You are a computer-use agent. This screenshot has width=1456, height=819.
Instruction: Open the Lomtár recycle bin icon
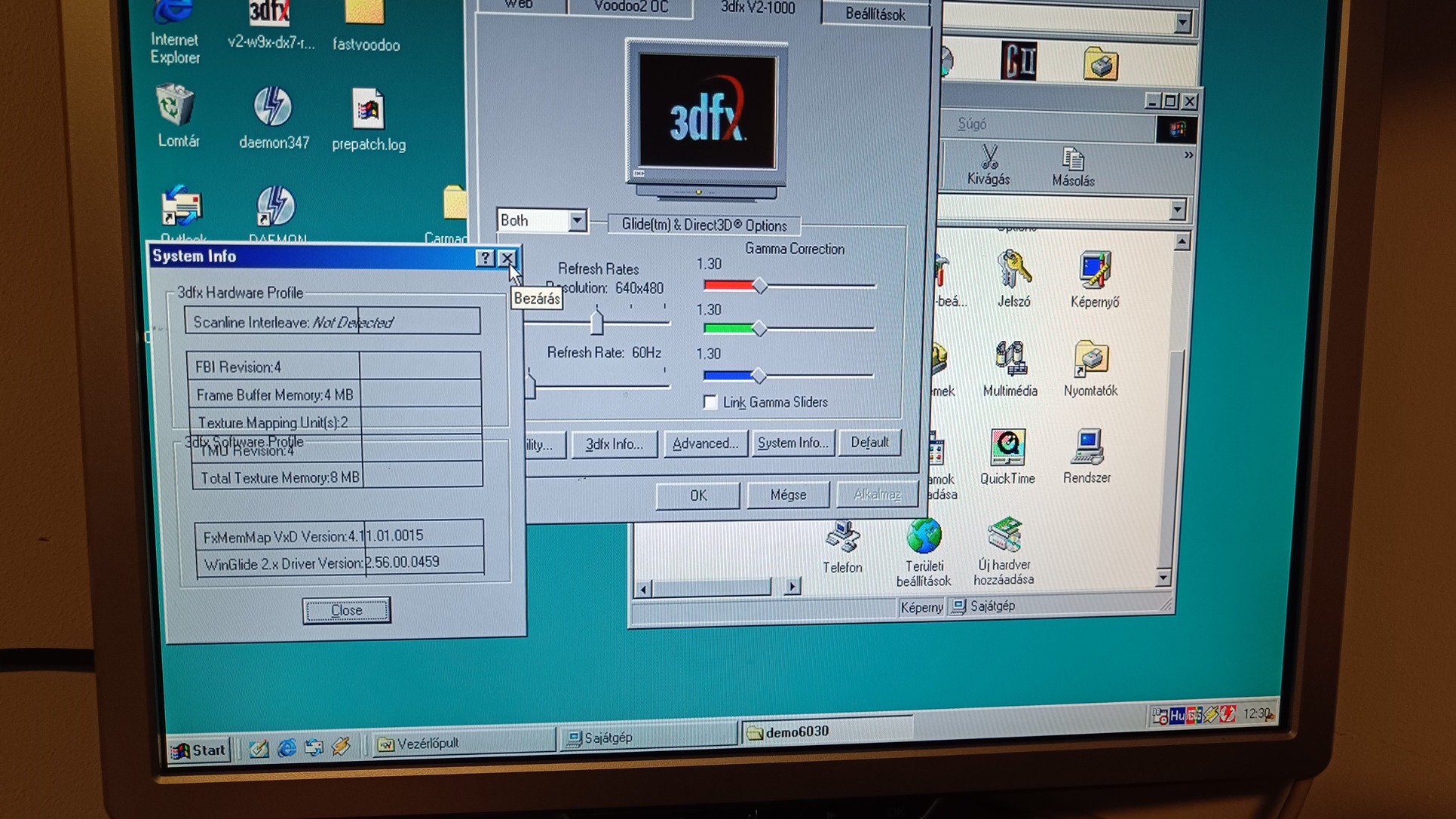pyautogui.click(x=176, y=106)
